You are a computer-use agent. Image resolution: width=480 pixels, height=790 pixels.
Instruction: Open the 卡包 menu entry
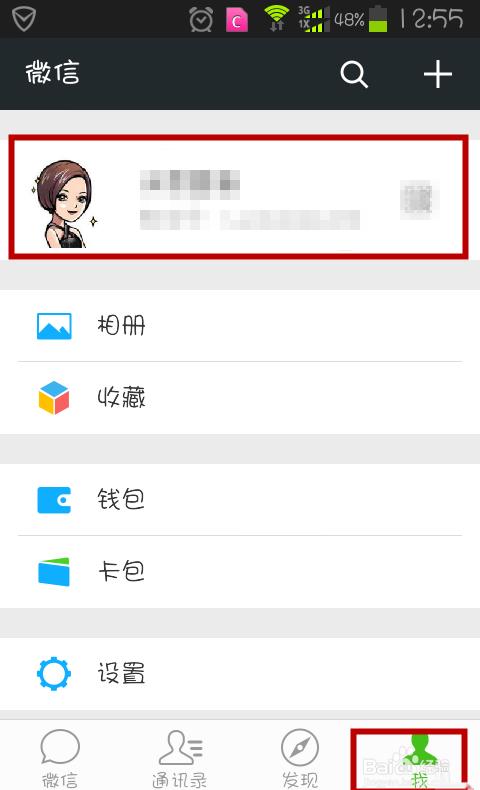240,572
